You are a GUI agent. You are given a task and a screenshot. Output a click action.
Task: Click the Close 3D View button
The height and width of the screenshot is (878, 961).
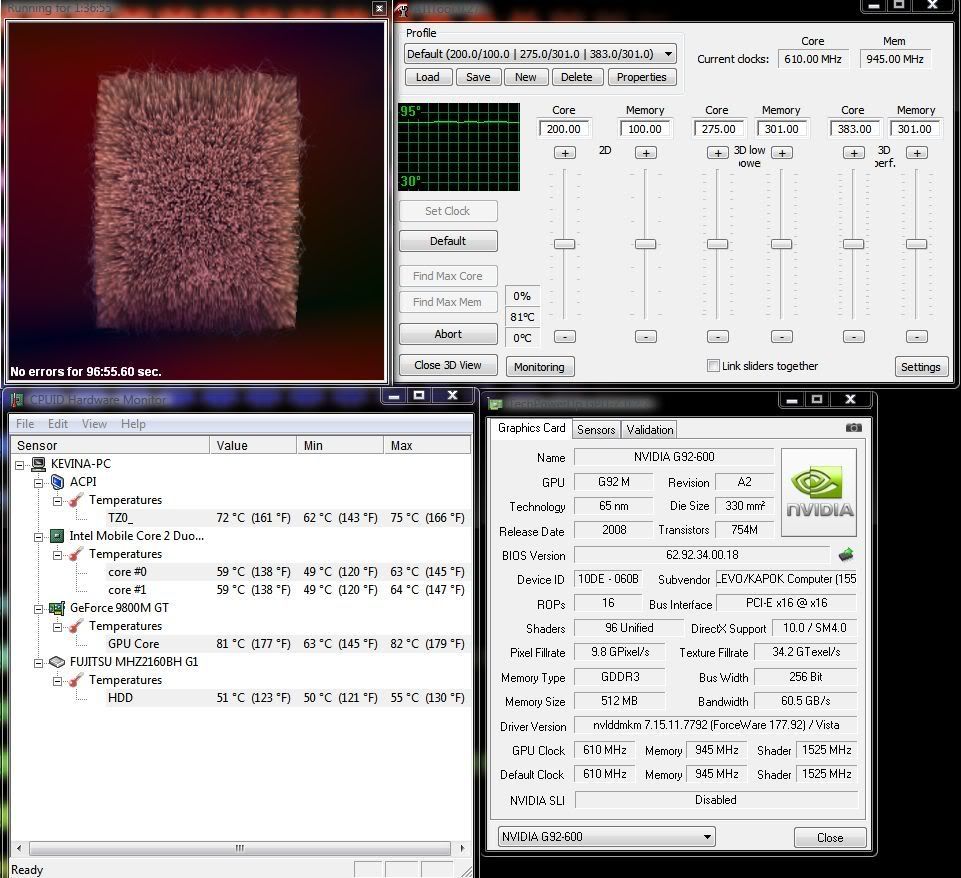(448, 365)
